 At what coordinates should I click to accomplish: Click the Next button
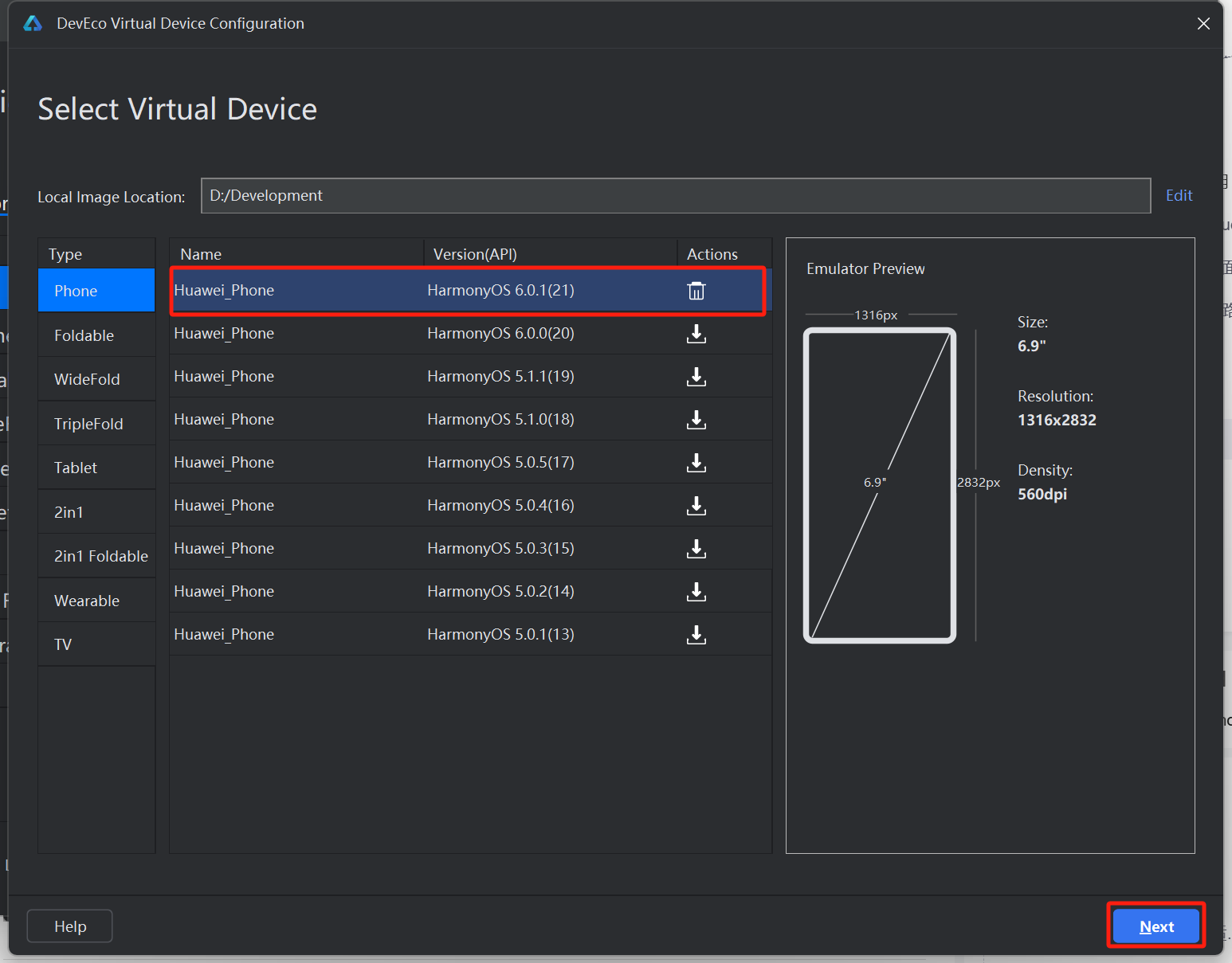pyautogui.click(x=1156, y=926)
